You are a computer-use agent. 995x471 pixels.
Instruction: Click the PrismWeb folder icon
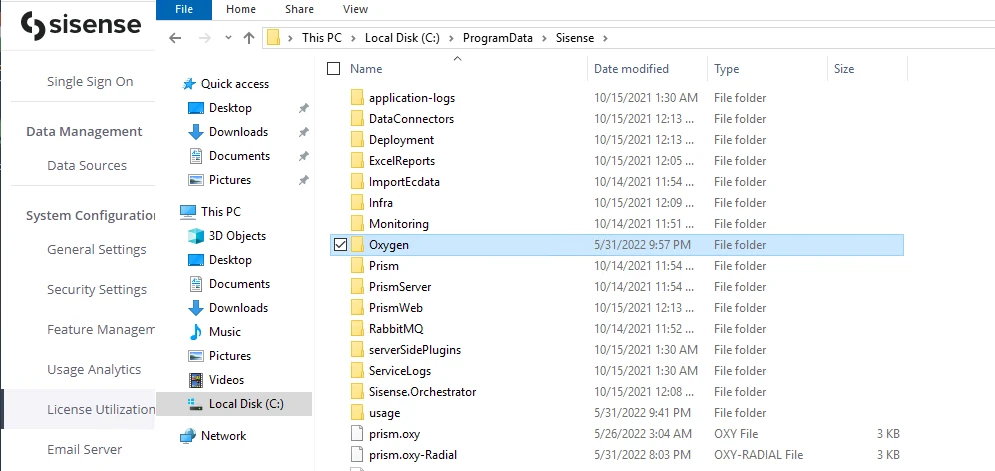(x=357, y=307)
